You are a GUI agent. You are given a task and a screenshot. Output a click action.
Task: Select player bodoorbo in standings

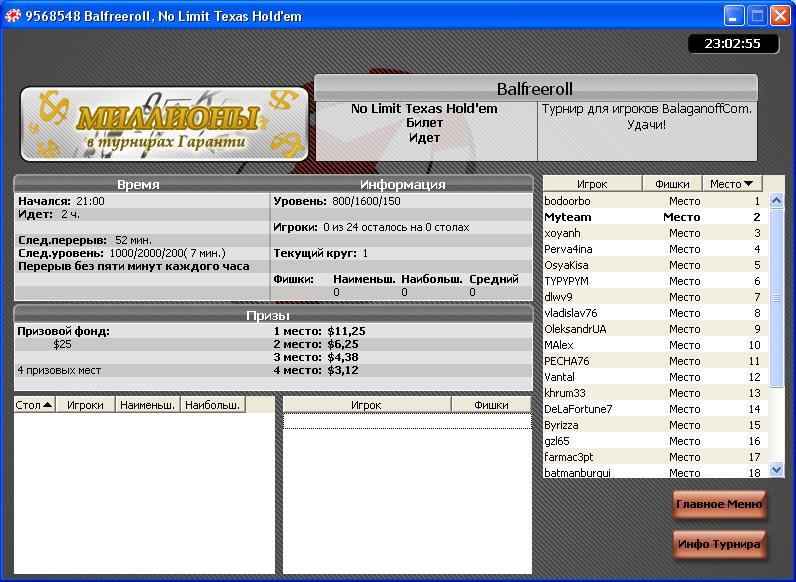click(655, 201)
